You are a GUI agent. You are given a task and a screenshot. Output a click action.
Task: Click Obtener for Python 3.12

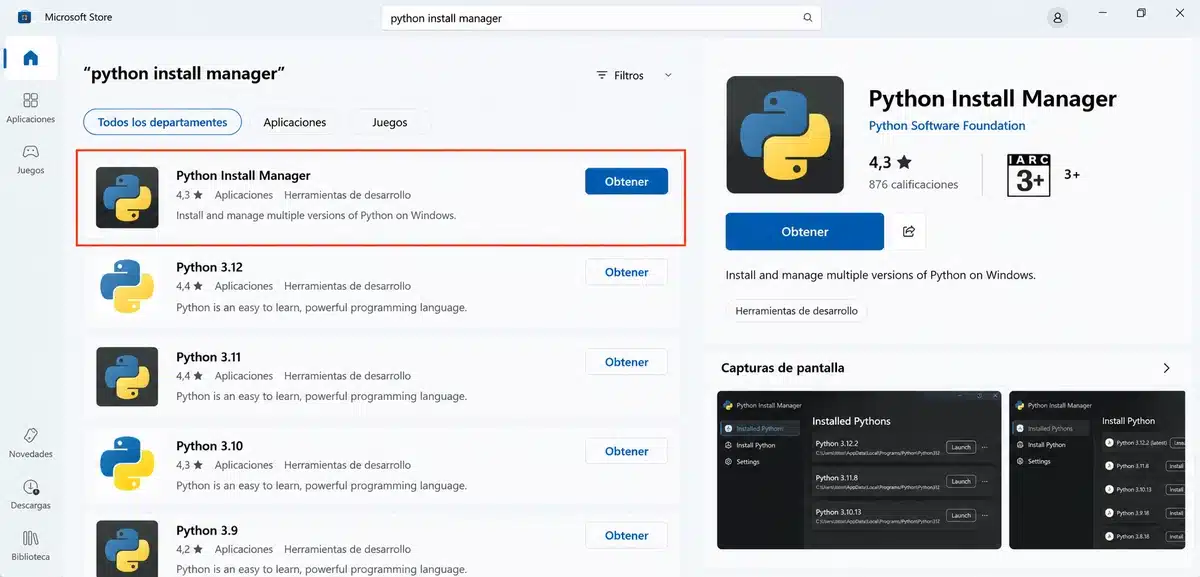[x=626, y=272]
